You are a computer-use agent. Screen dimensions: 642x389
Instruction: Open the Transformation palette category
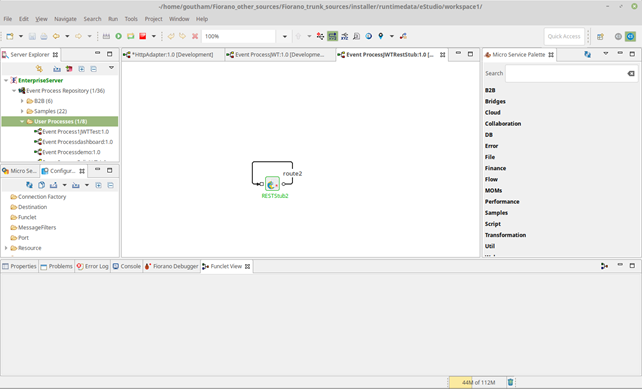click(x=505, y=235)
